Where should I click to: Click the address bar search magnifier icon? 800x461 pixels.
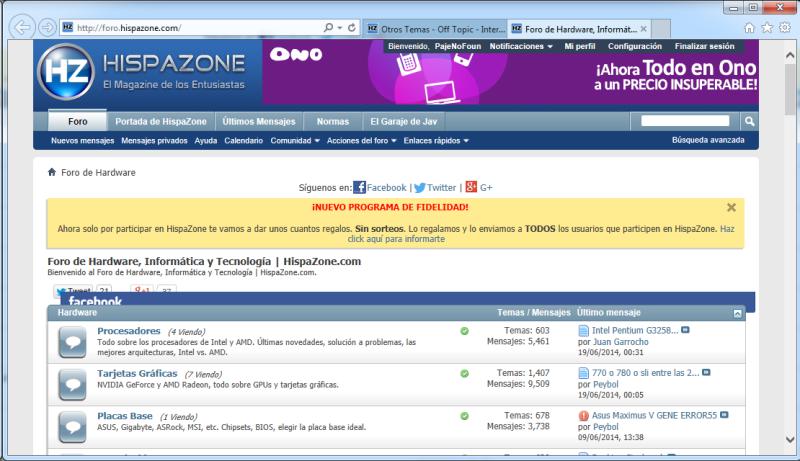pyautogui.click(x=328, y=28)
